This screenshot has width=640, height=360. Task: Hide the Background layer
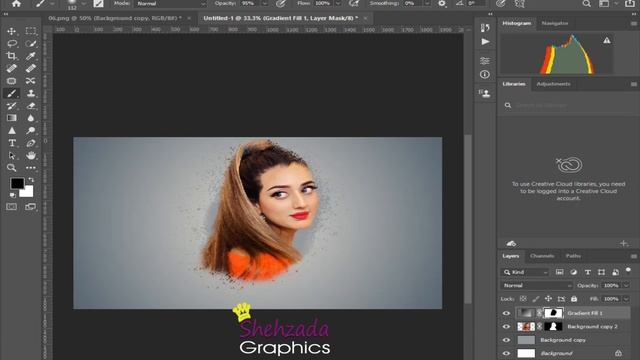click(507, 353)
